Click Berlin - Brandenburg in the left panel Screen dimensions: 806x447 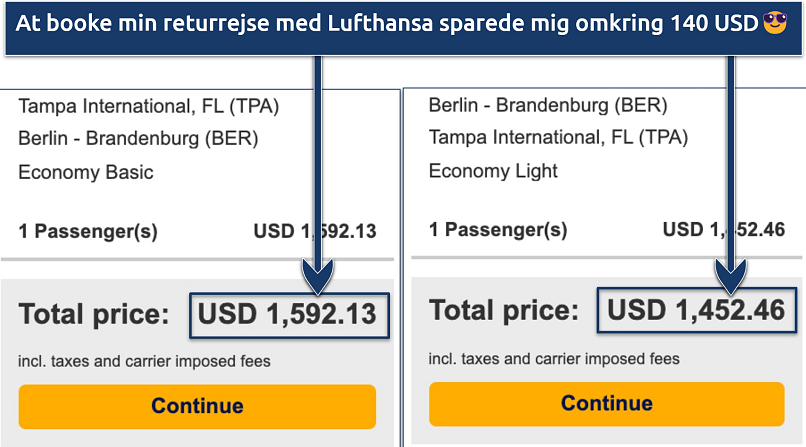(138, 138)
